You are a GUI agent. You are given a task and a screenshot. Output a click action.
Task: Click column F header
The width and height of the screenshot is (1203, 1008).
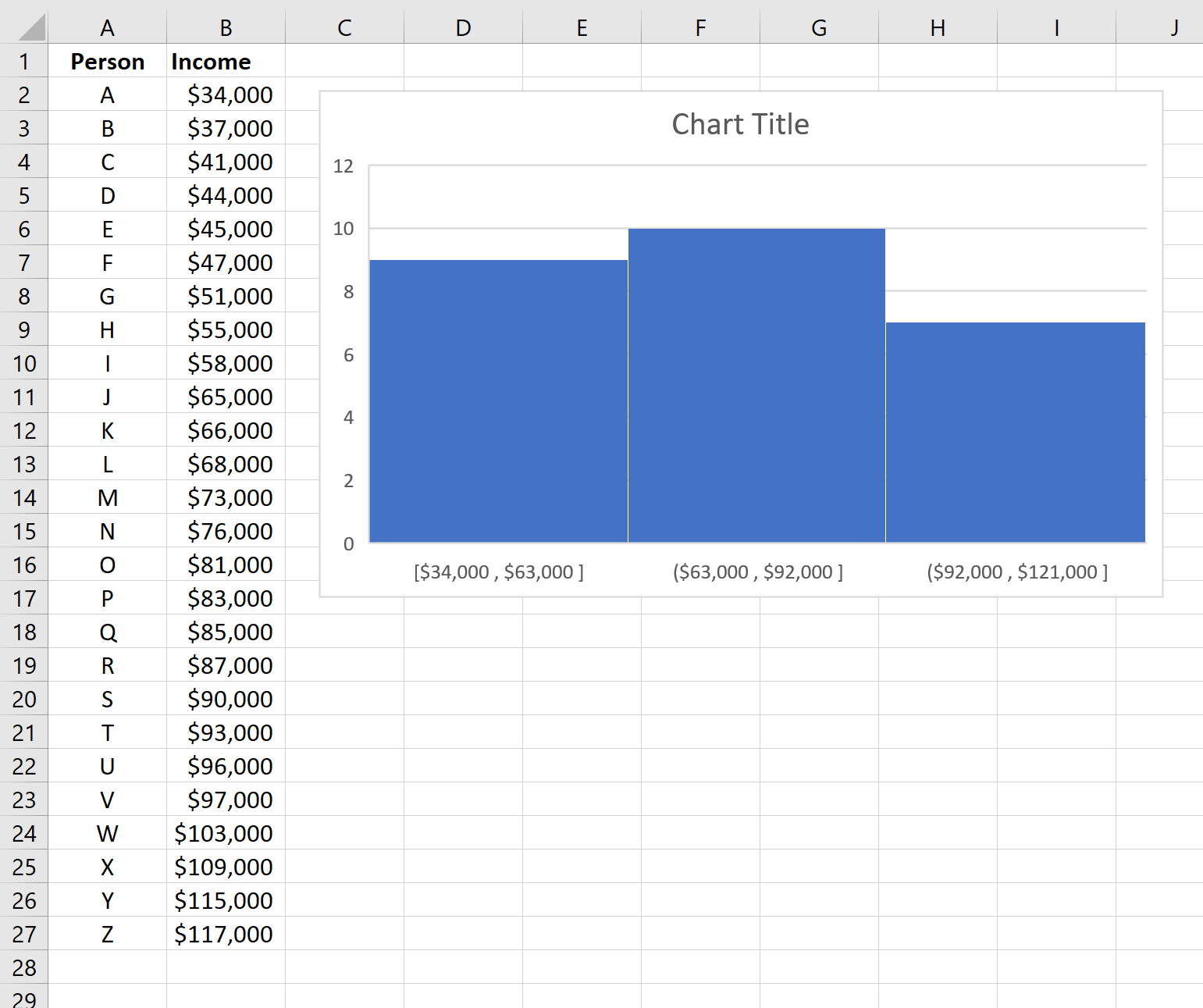point(700,28)
